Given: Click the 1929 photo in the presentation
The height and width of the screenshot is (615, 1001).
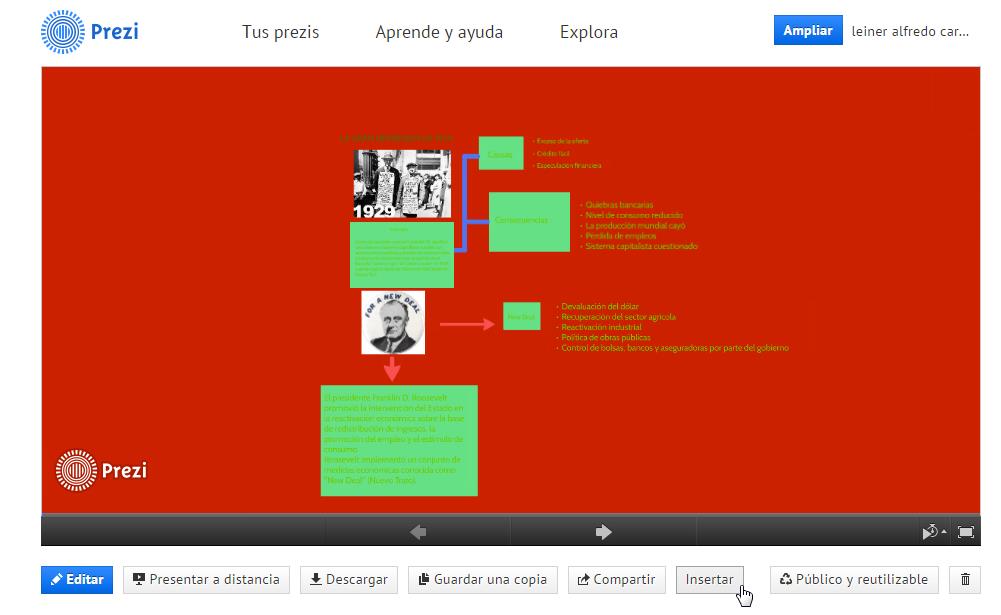Looking at the screenshot, I should tap(402, 184).
